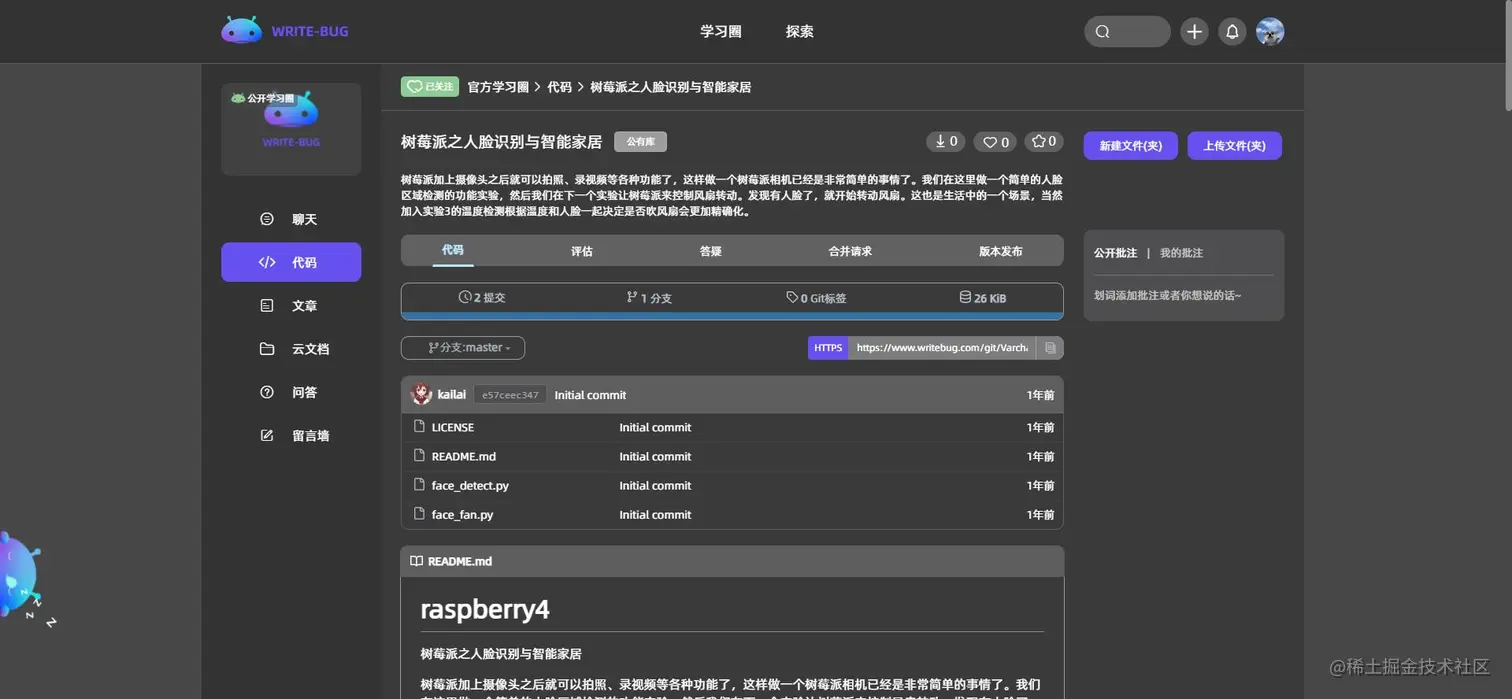Open 问答 in the sidebar

click(291, 392)
